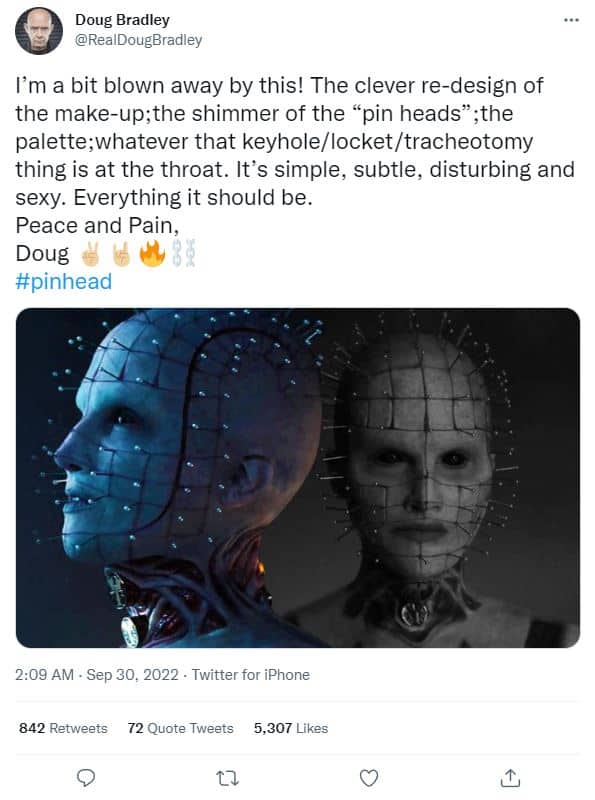This screenshot has height=800, width=595.
Task: Open the Twitter for iPhone source link
Action: [x=251, y=674]
